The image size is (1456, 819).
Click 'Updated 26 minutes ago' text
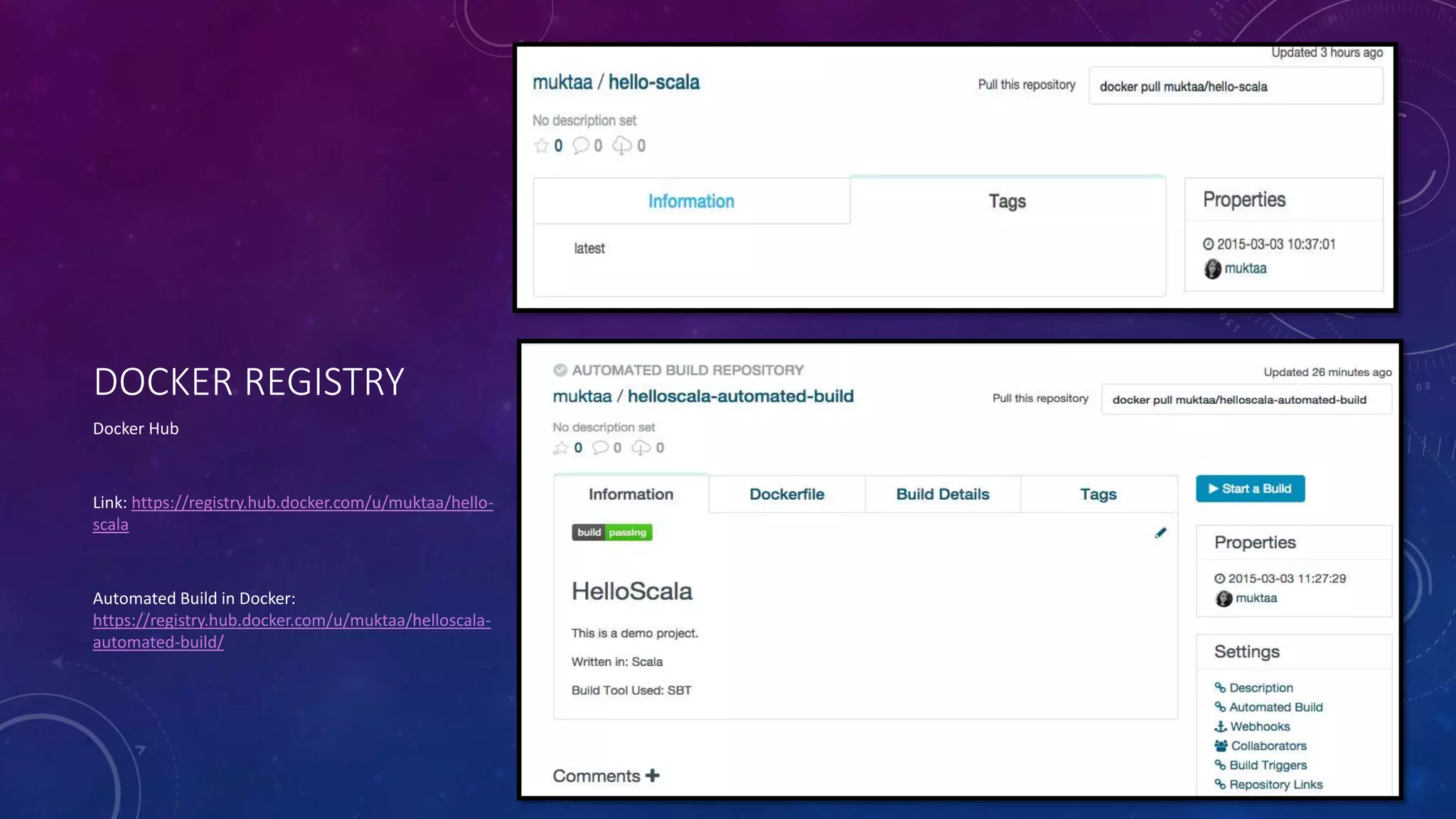1327,372
